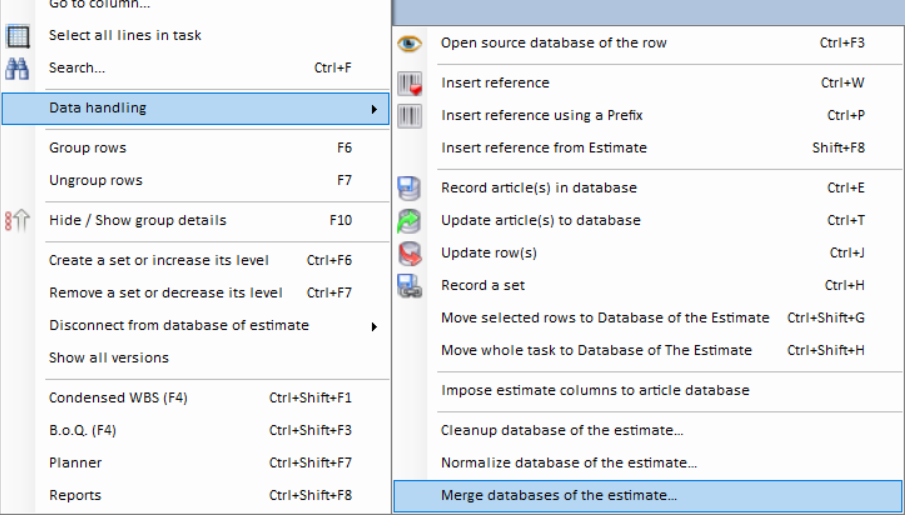Expand the Data handling submenu arrow

(x=374, y=108)
